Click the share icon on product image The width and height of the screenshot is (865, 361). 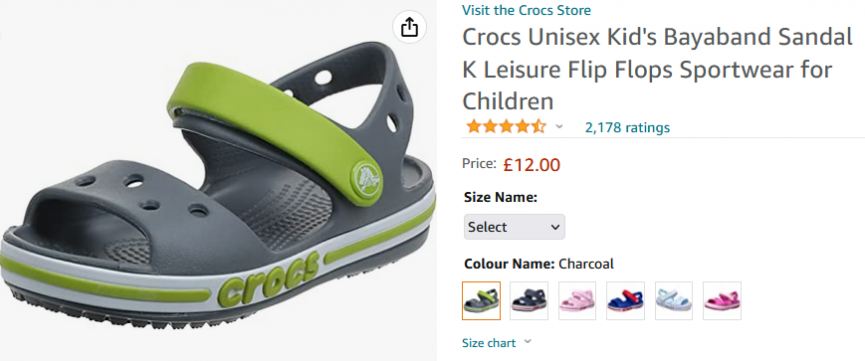point(409,27)
